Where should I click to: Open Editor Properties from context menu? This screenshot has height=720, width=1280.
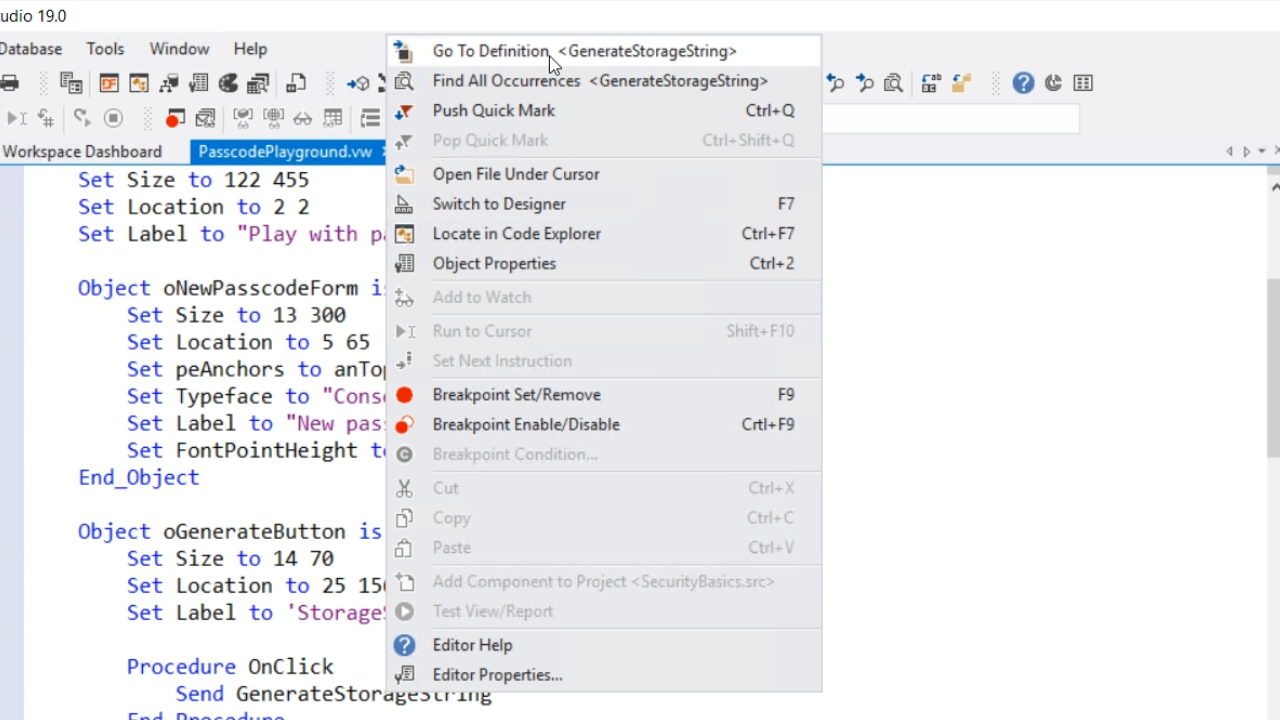click(497, 675)
